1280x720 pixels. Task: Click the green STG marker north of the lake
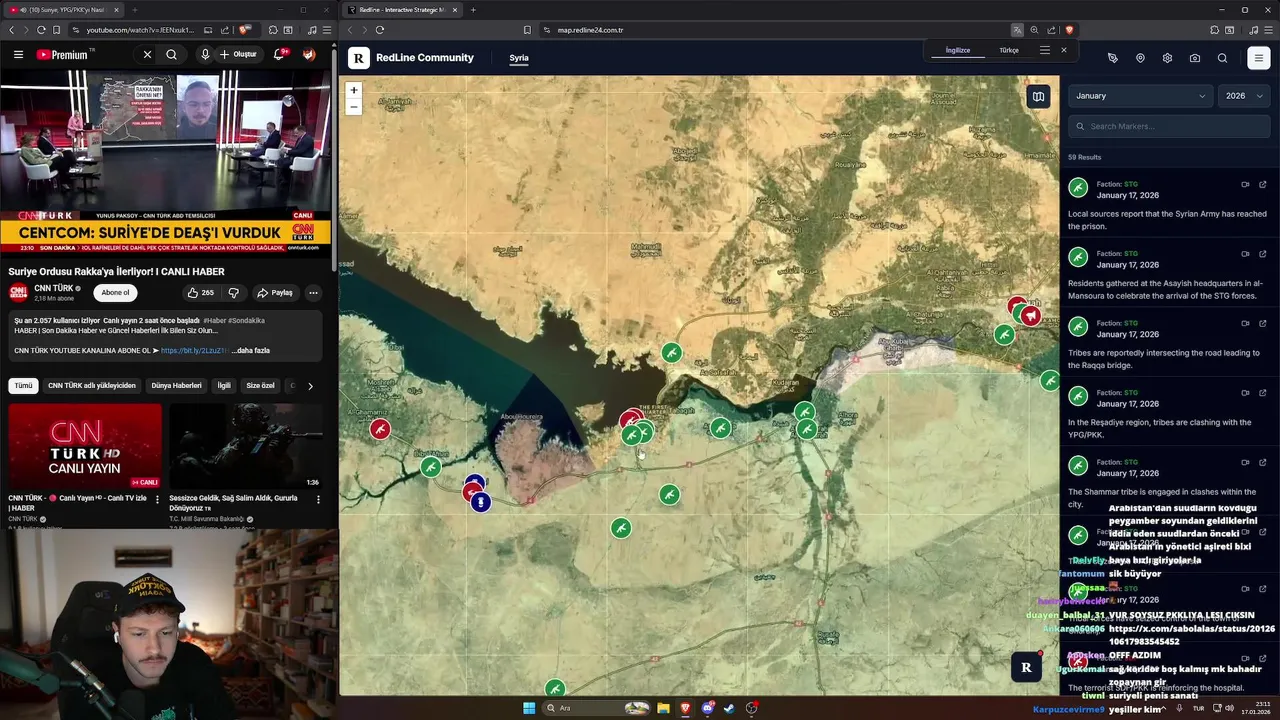coord(672,352)
